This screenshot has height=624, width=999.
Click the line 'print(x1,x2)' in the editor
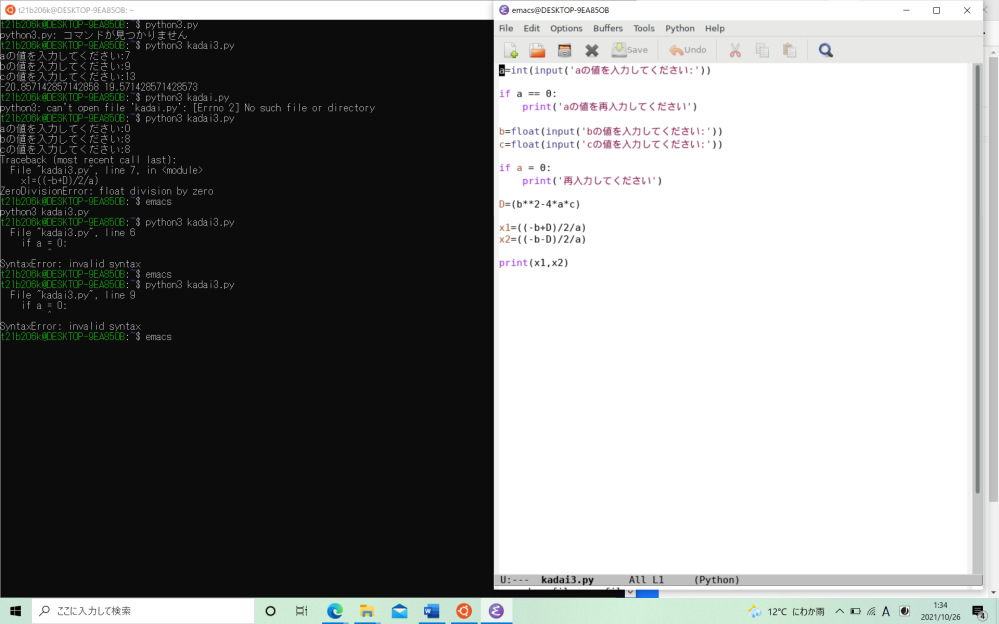pos(534,263)
